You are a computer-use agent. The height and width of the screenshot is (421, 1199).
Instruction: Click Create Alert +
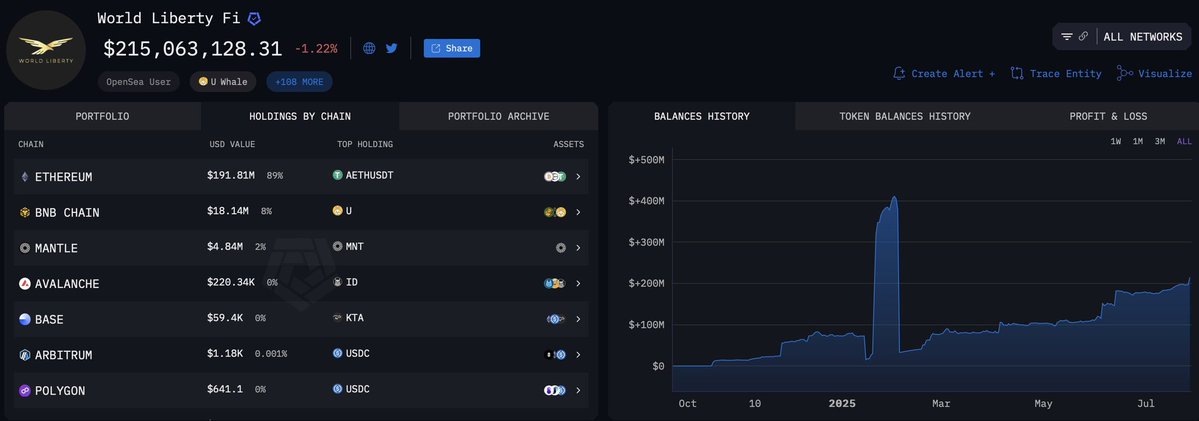click(x=953, y=73)
